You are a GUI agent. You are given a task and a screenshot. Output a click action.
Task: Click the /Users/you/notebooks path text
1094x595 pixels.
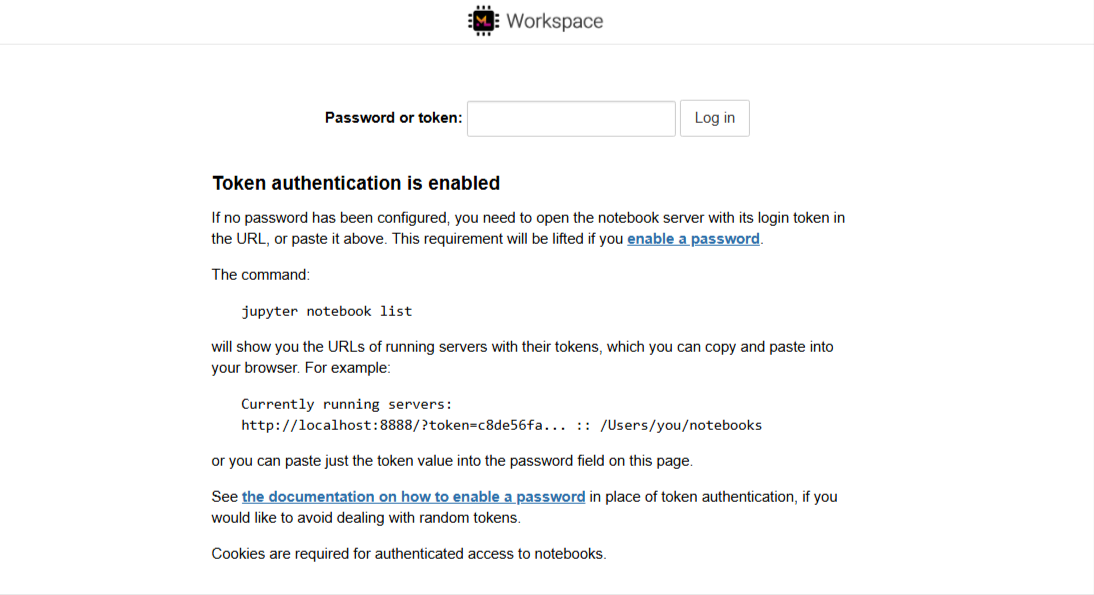[681, 425]
